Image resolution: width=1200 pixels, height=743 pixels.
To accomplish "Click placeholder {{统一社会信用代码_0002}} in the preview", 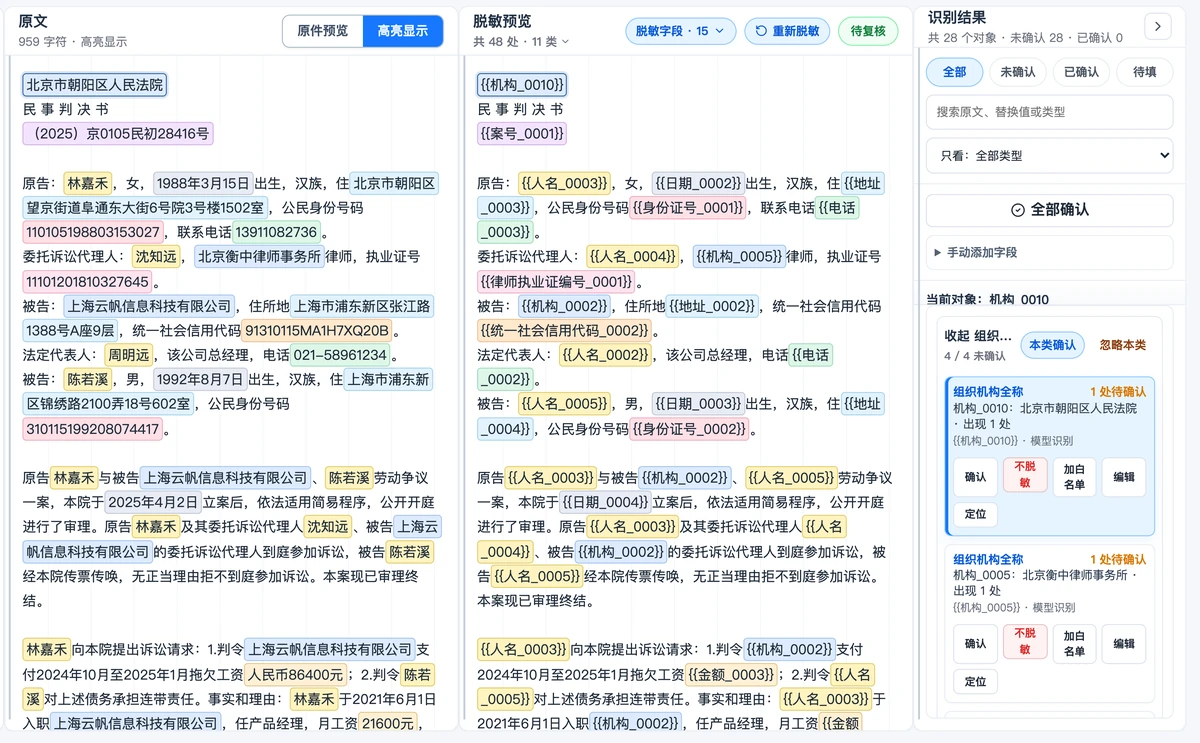I will tap(565, 330).
